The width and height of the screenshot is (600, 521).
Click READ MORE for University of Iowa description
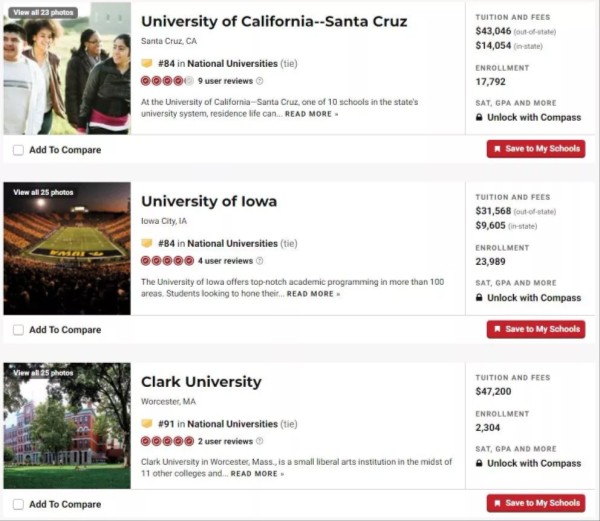(313, 294)
